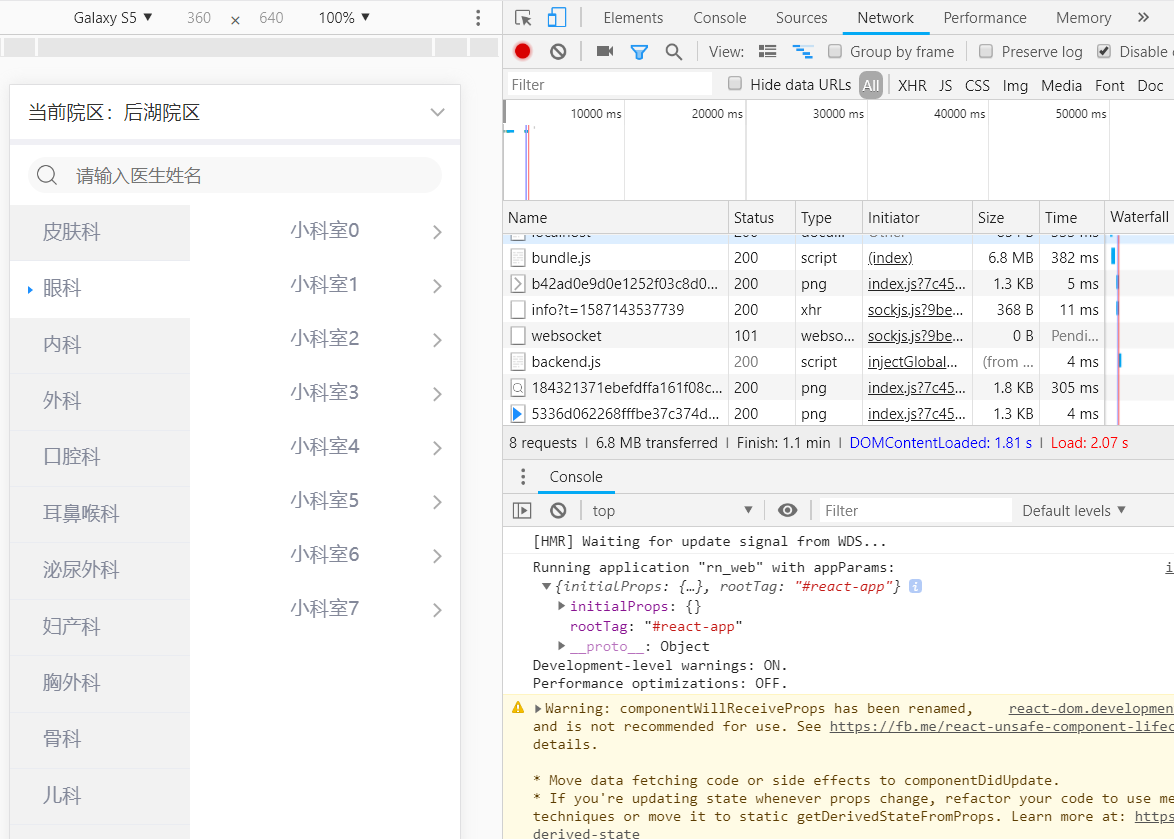The image size is (1174, 839).
Task: Open the react-dom.development source link
Action: 1091,708
